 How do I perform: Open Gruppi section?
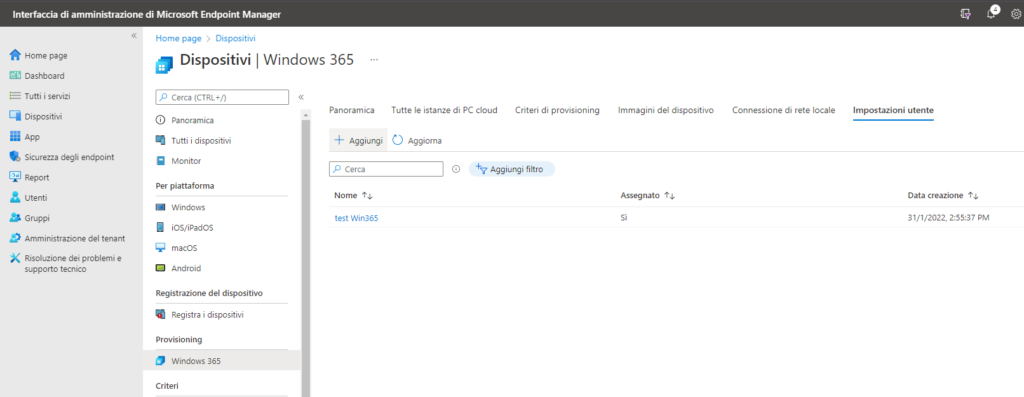pos(29,218)
